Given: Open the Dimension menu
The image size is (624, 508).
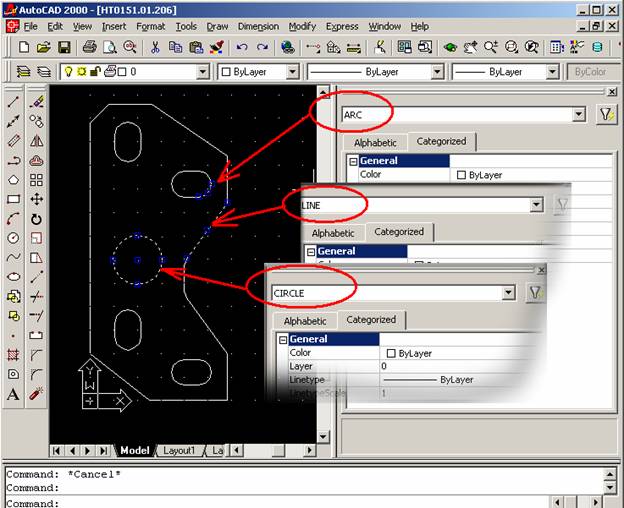Looking at the screenshot, I should click(258, 27).
